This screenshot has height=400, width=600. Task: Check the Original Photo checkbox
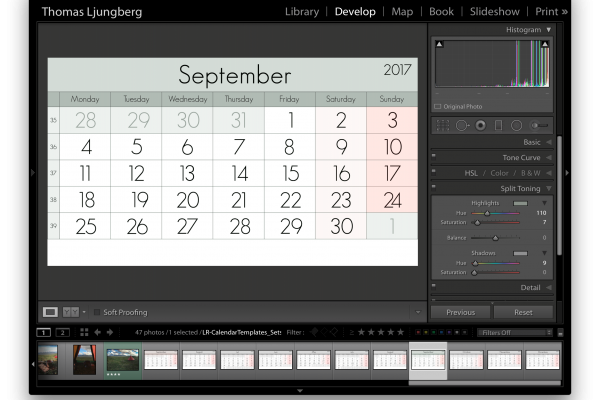[x=437, y=106]
